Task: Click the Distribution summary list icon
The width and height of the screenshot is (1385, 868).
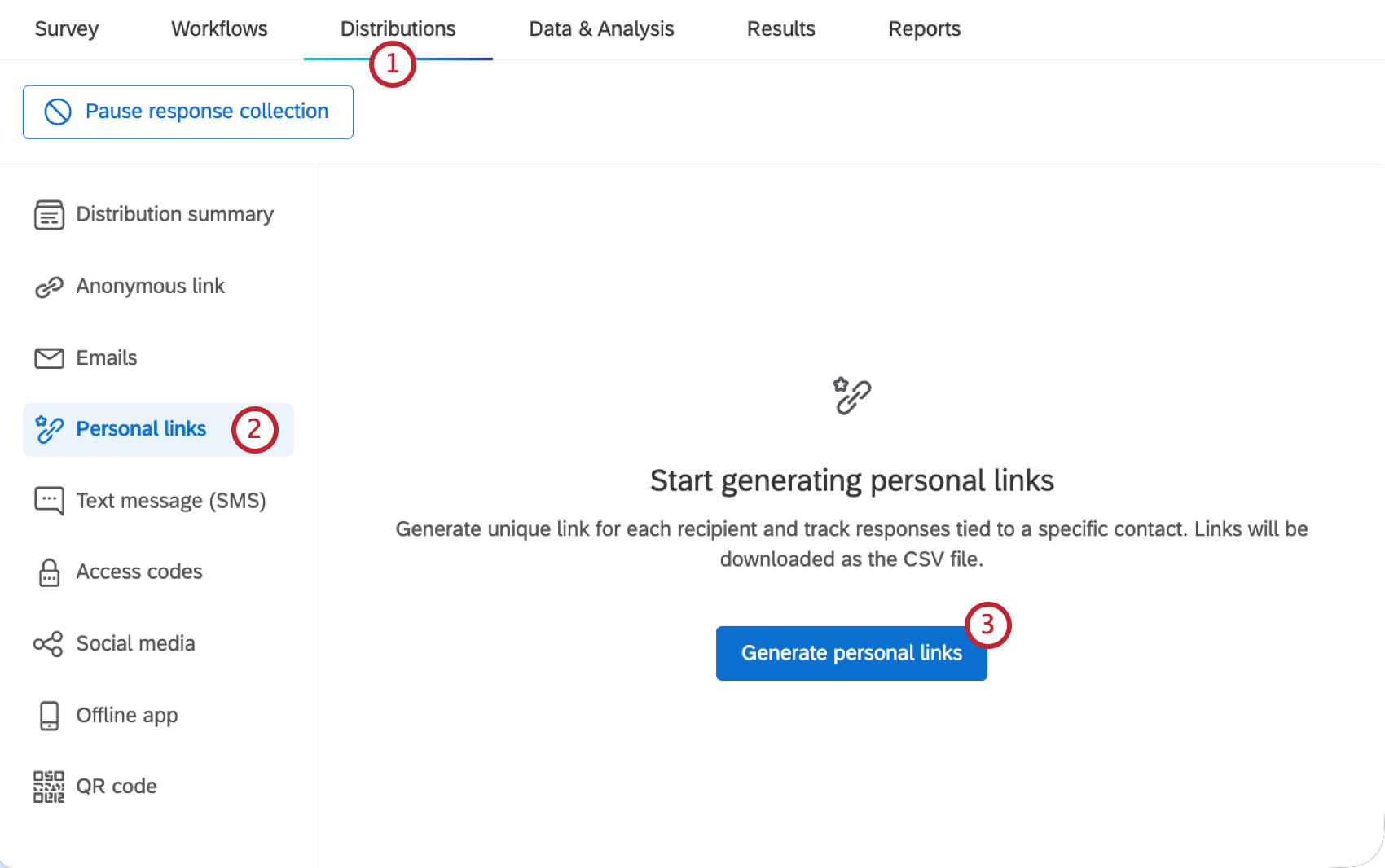Action: [x=49, y=215]
